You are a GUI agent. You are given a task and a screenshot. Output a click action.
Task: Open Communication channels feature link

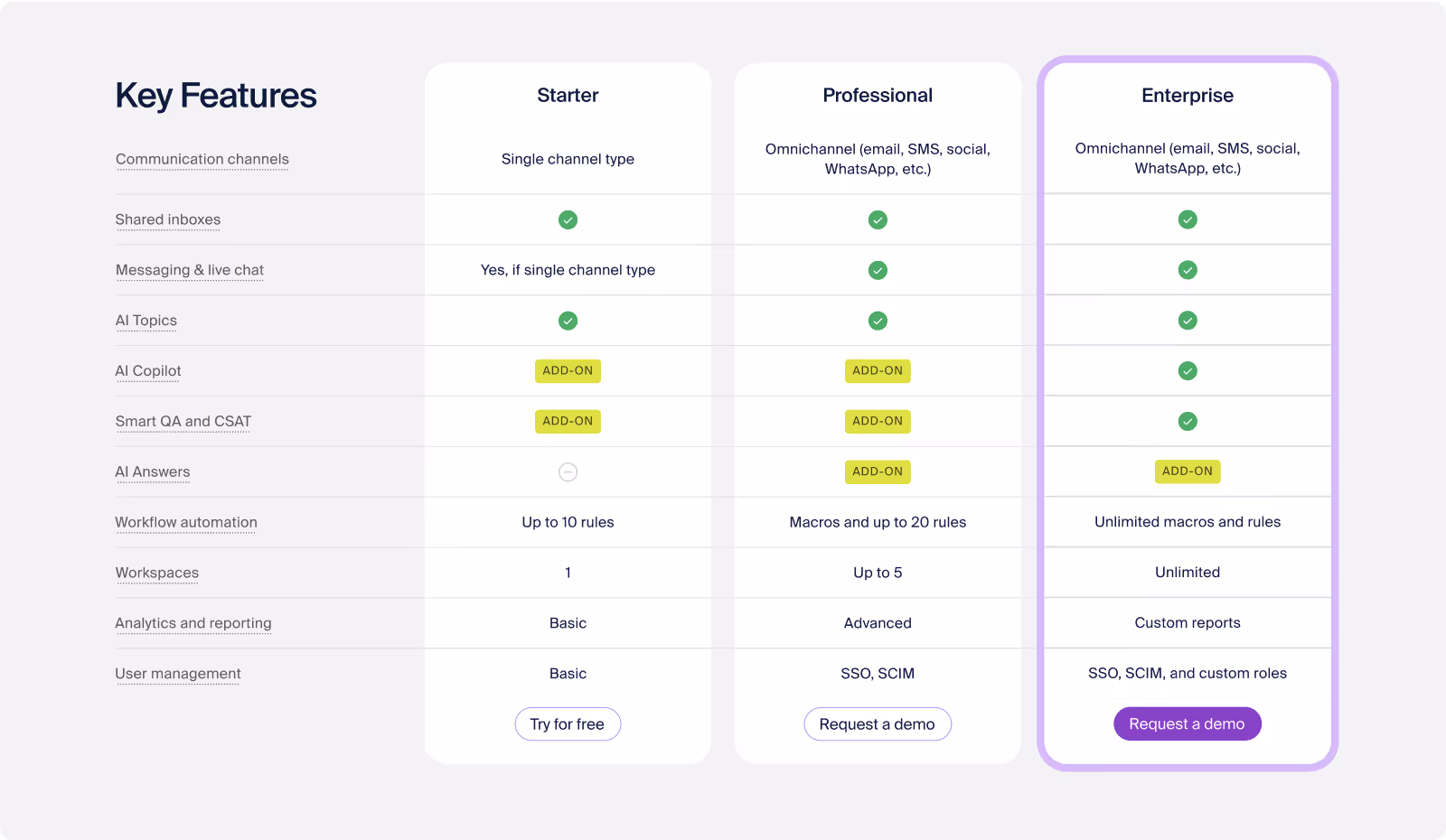(202, 160)
